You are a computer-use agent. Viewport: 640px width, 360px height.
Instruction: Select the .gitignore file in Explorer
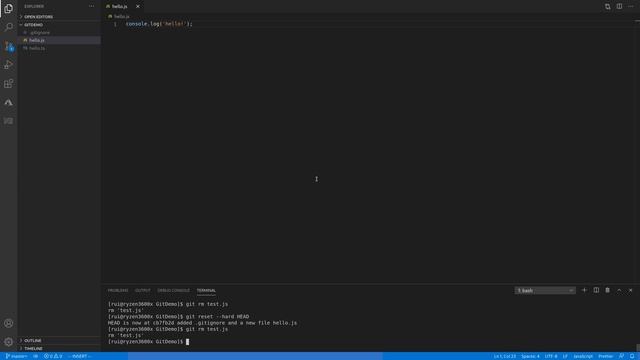[59, 32]
